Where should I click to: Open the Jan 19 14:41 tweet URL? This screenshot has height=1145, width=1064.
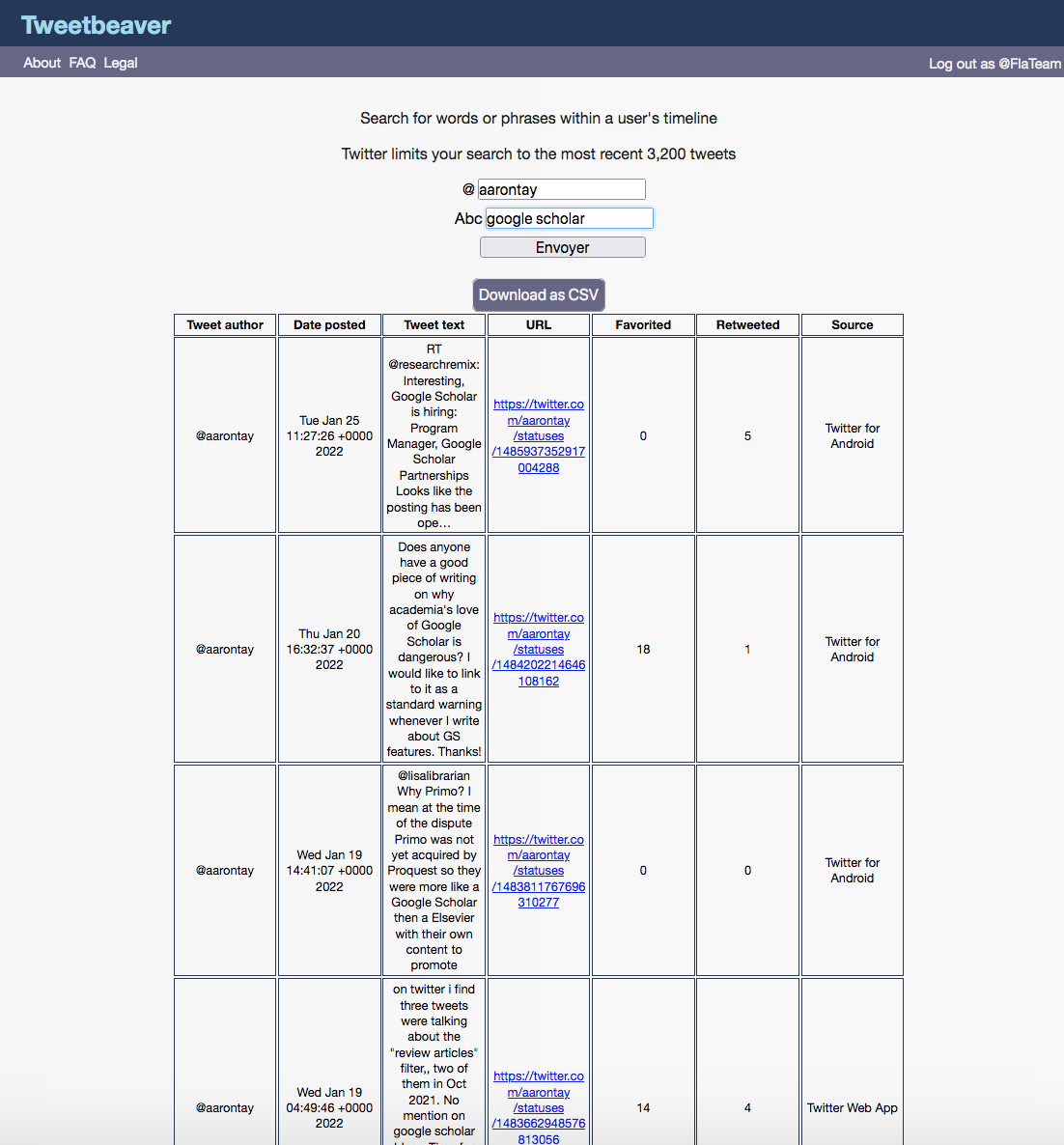[x=539, y=871]
